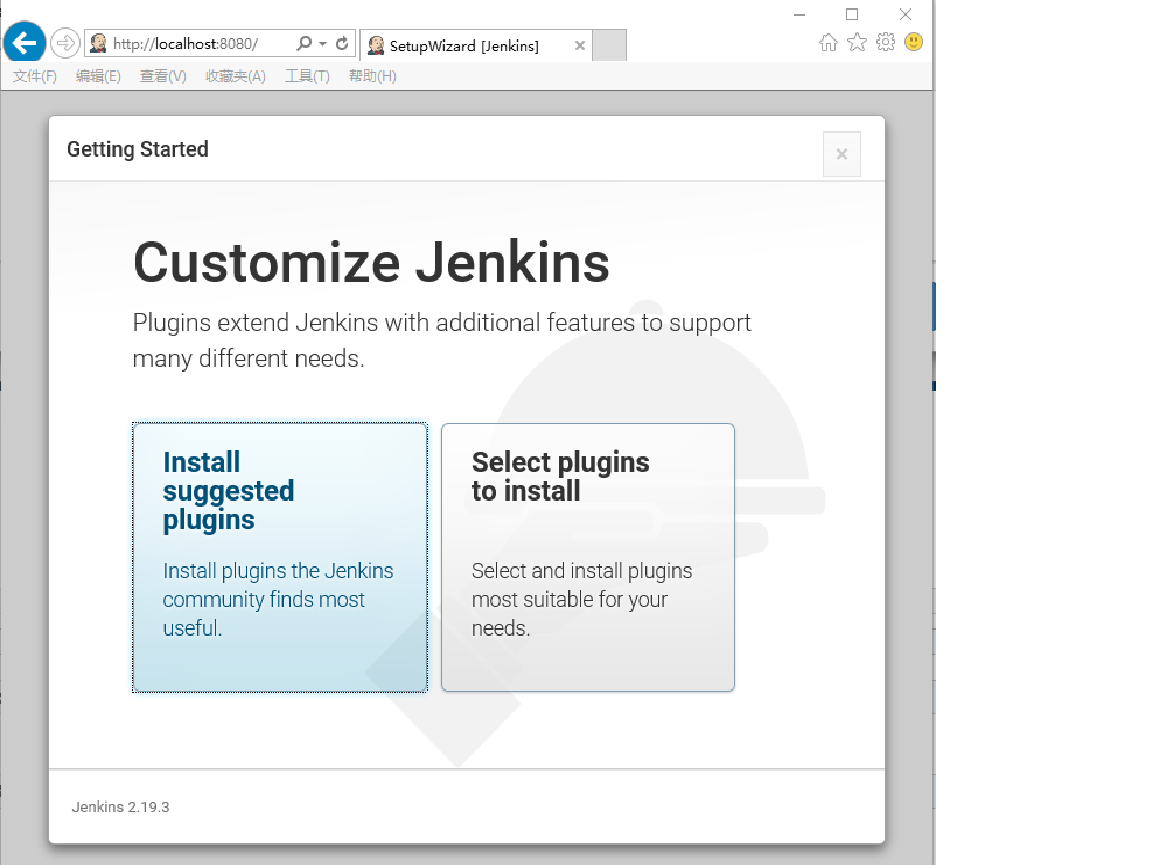
Task: Choose Select plugins to install
Action: (x=588, y=557)
